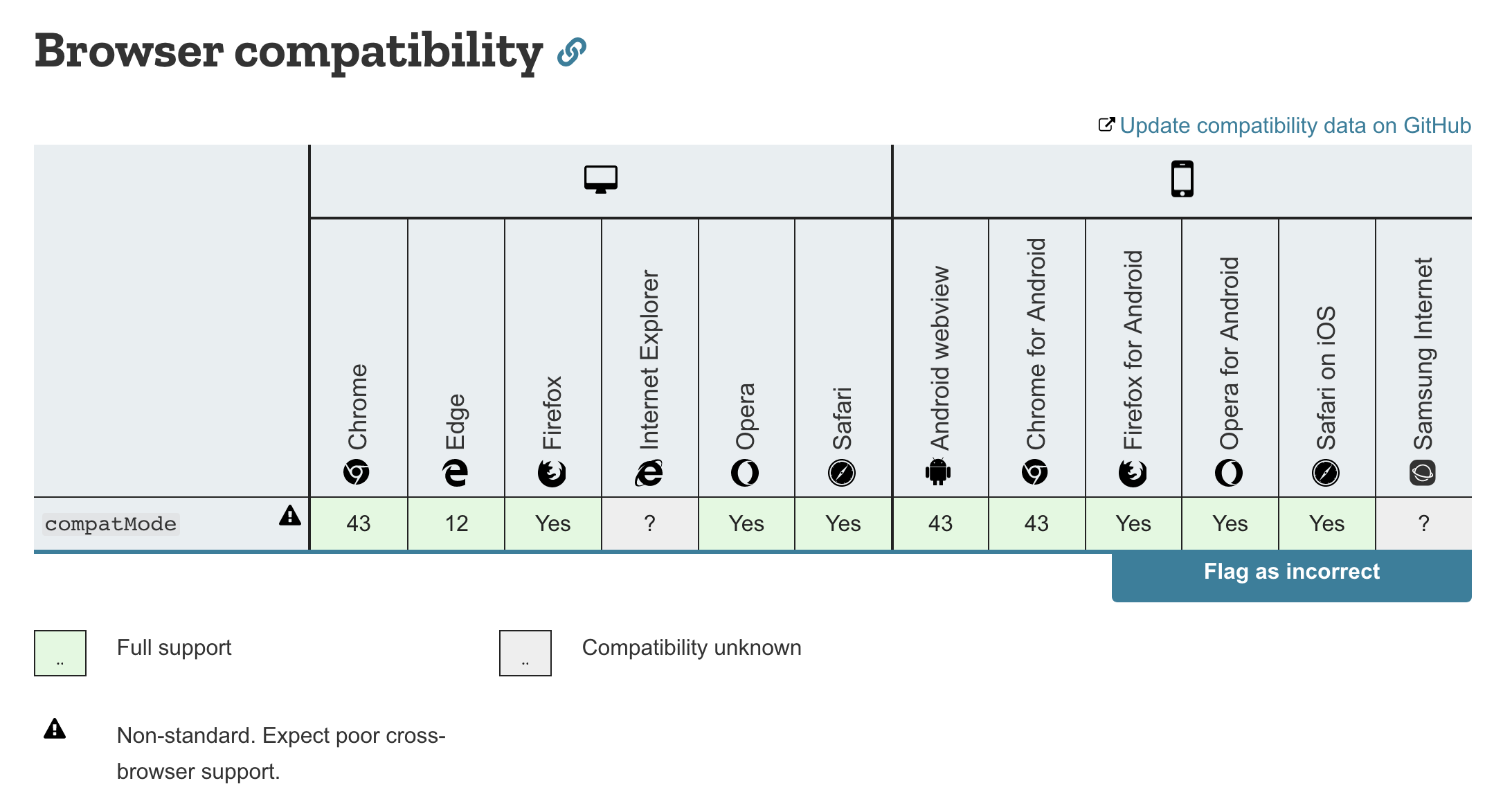Click the desktop monitor platform icon
1512x810 pixels.
(x=600, y=179)
